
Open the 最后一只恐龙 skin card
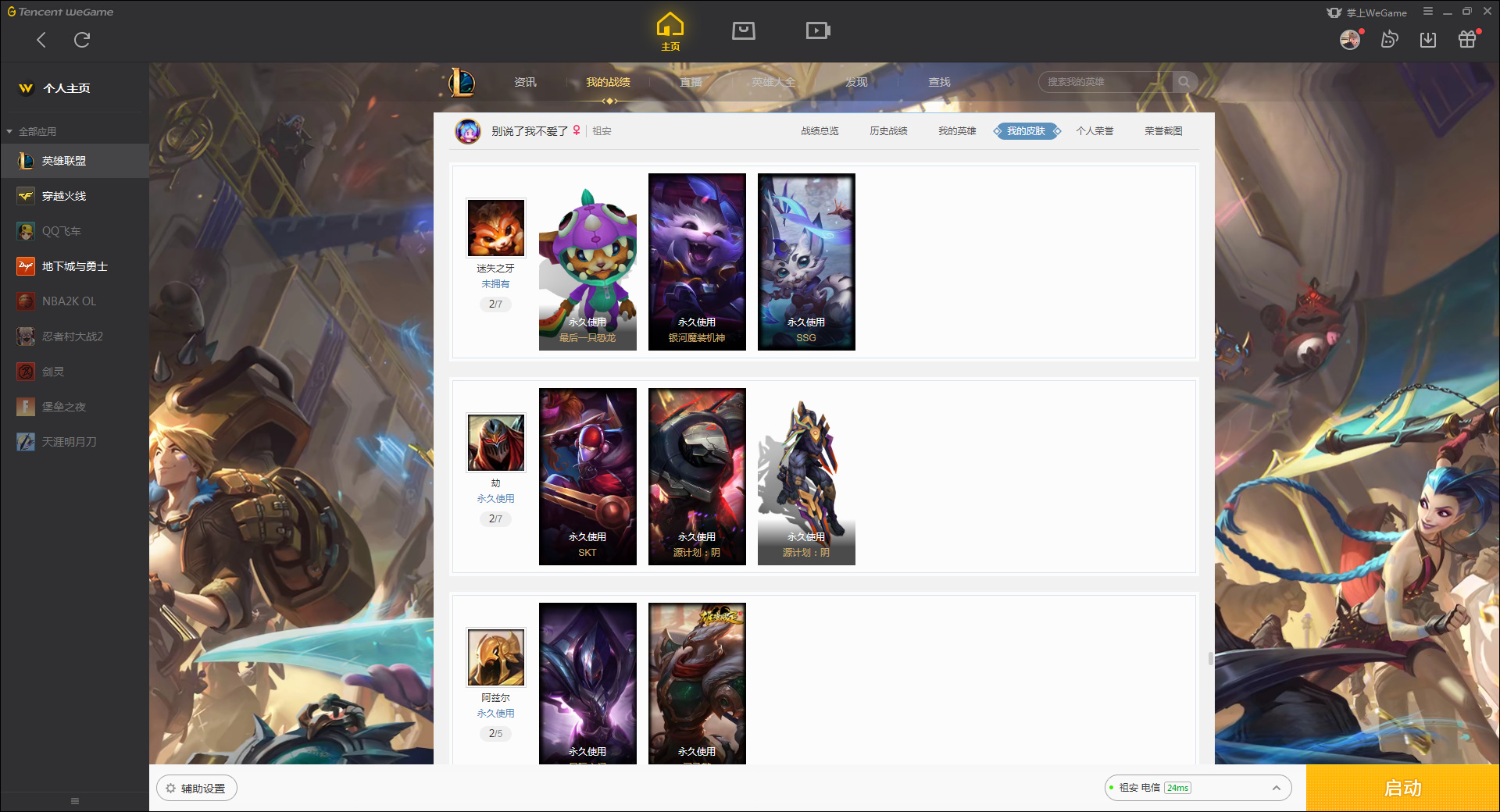pyautogui.click(x=587, y=262)
